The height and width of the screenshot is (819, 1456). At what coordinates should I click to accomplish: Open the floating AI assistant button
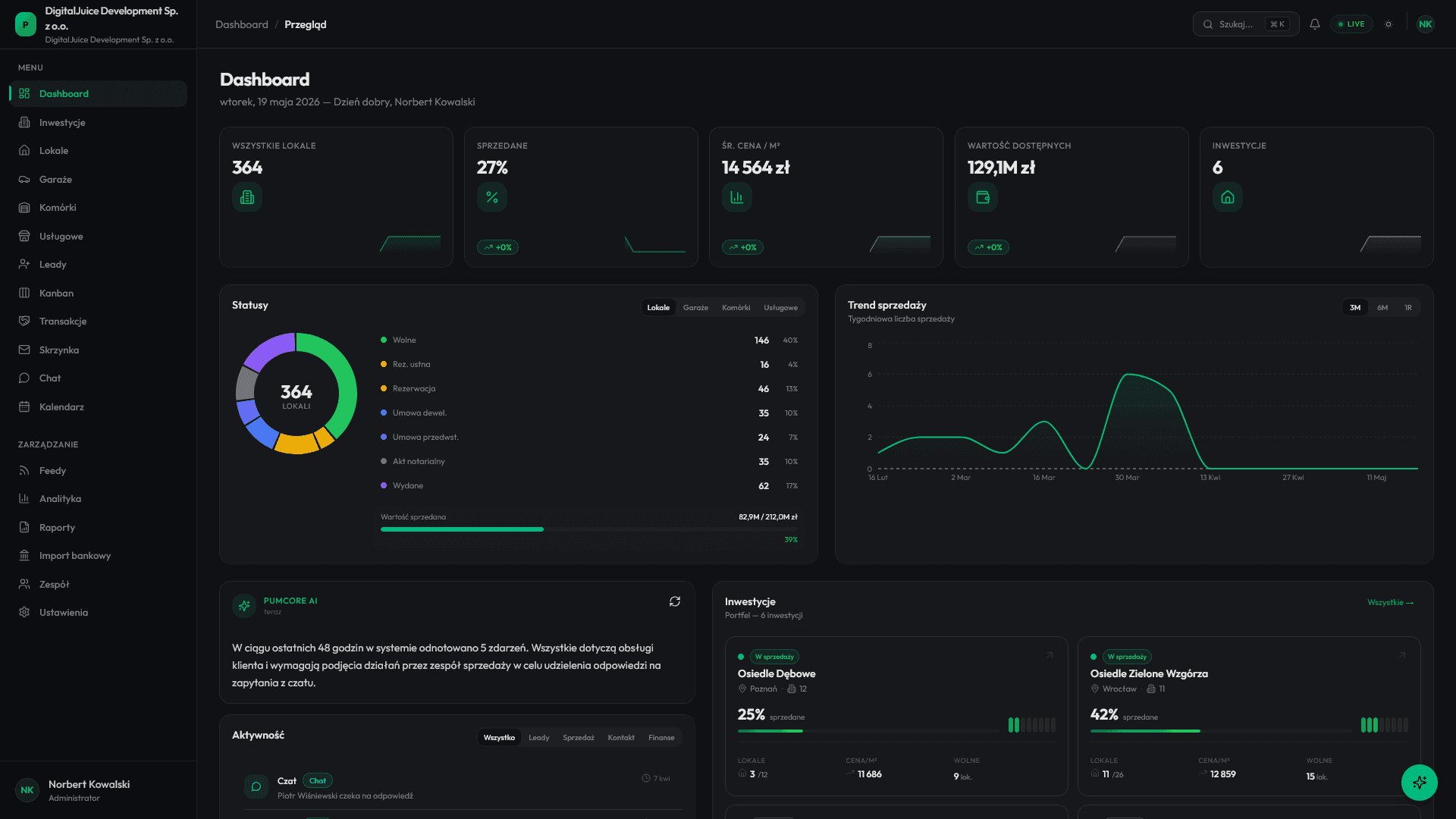click(1420, 782)
